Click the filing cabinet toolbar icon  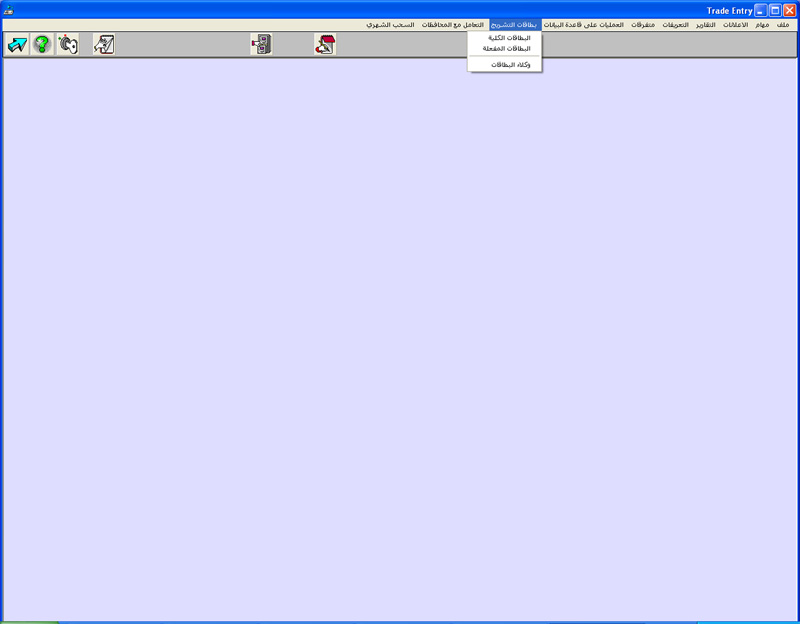point(261,44)
